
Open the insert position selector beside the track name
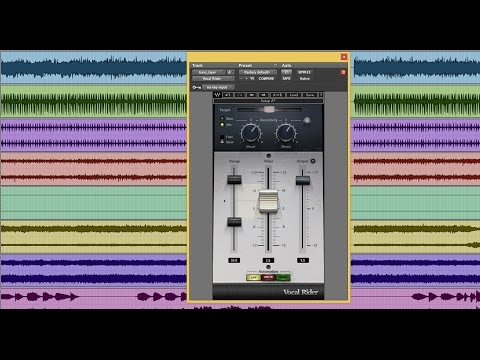(230, 72)
